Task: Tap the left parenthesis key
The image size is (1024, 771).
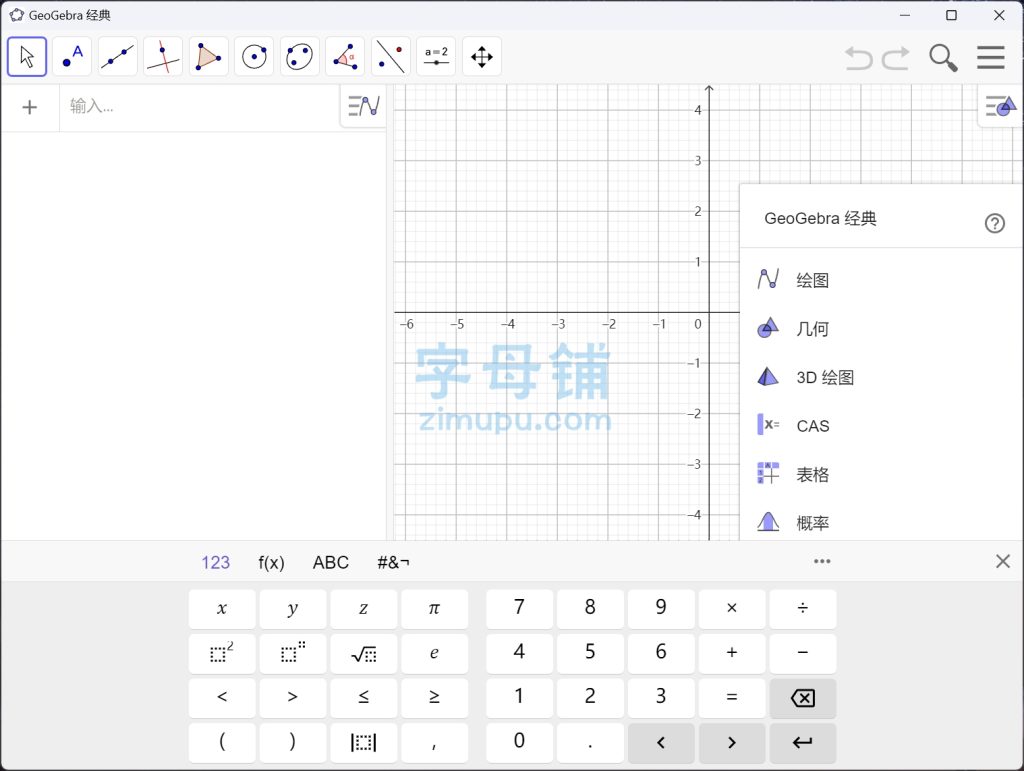Action: click(222, 742)
